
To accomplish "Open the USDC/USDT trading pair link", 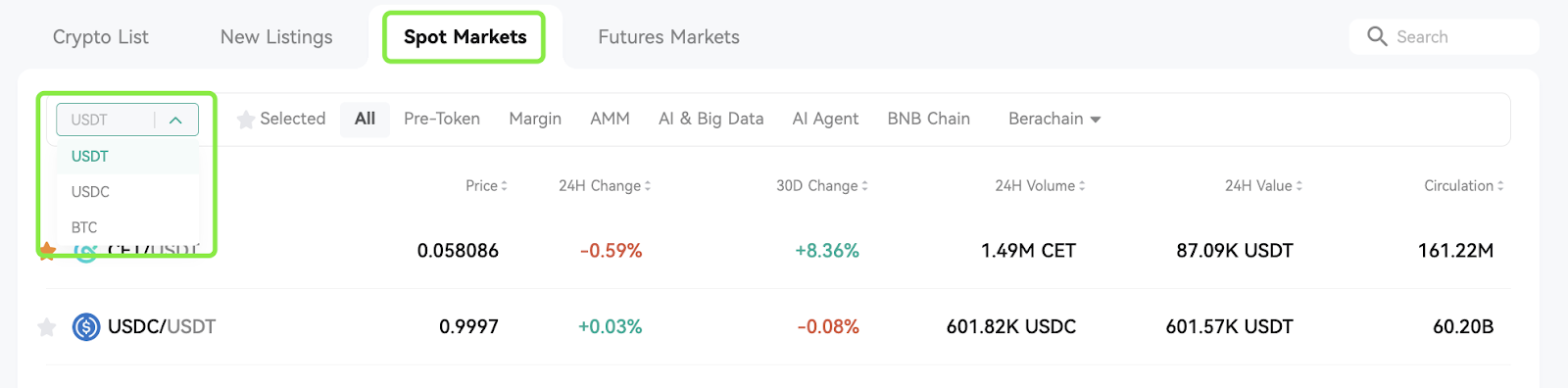I will pos(162,326).
